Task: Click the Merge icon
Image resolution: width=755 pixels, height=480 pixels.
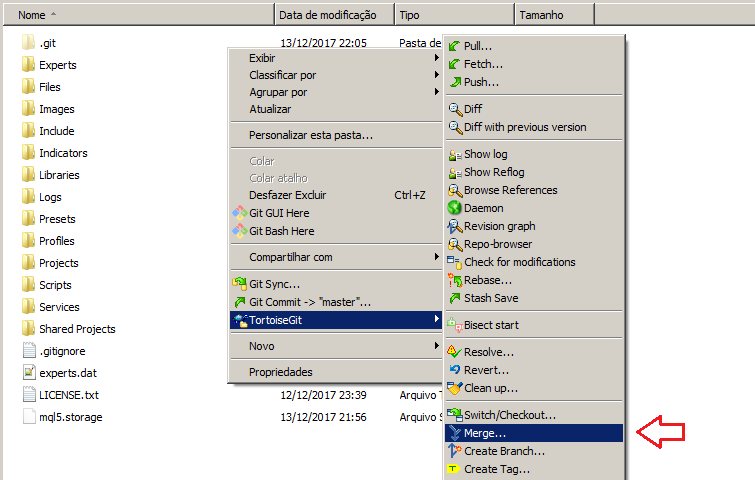Action: click(455, 433)
